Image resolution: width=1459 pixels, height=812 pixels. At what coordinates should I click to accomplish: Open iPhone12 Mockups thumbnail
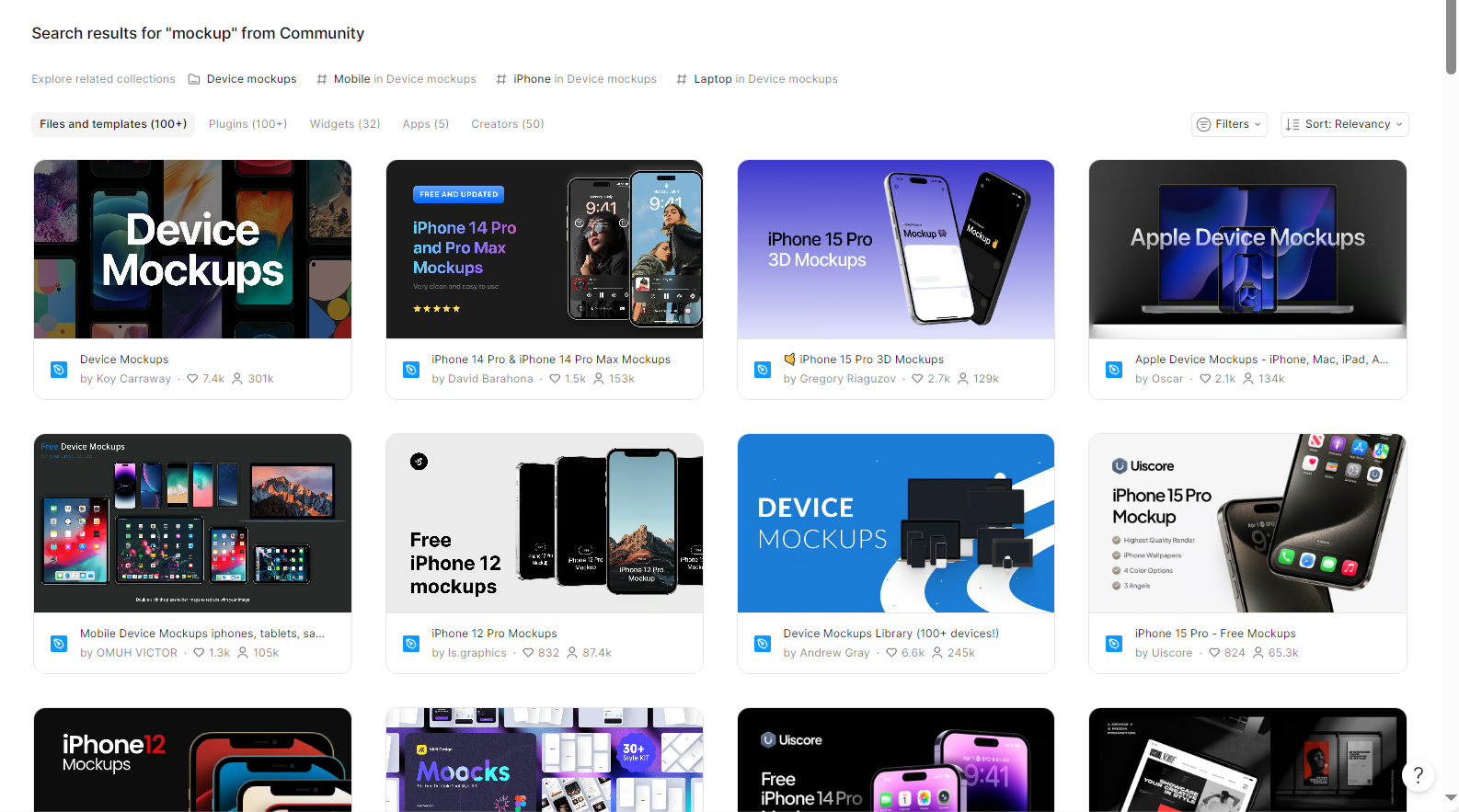(192, 760)
